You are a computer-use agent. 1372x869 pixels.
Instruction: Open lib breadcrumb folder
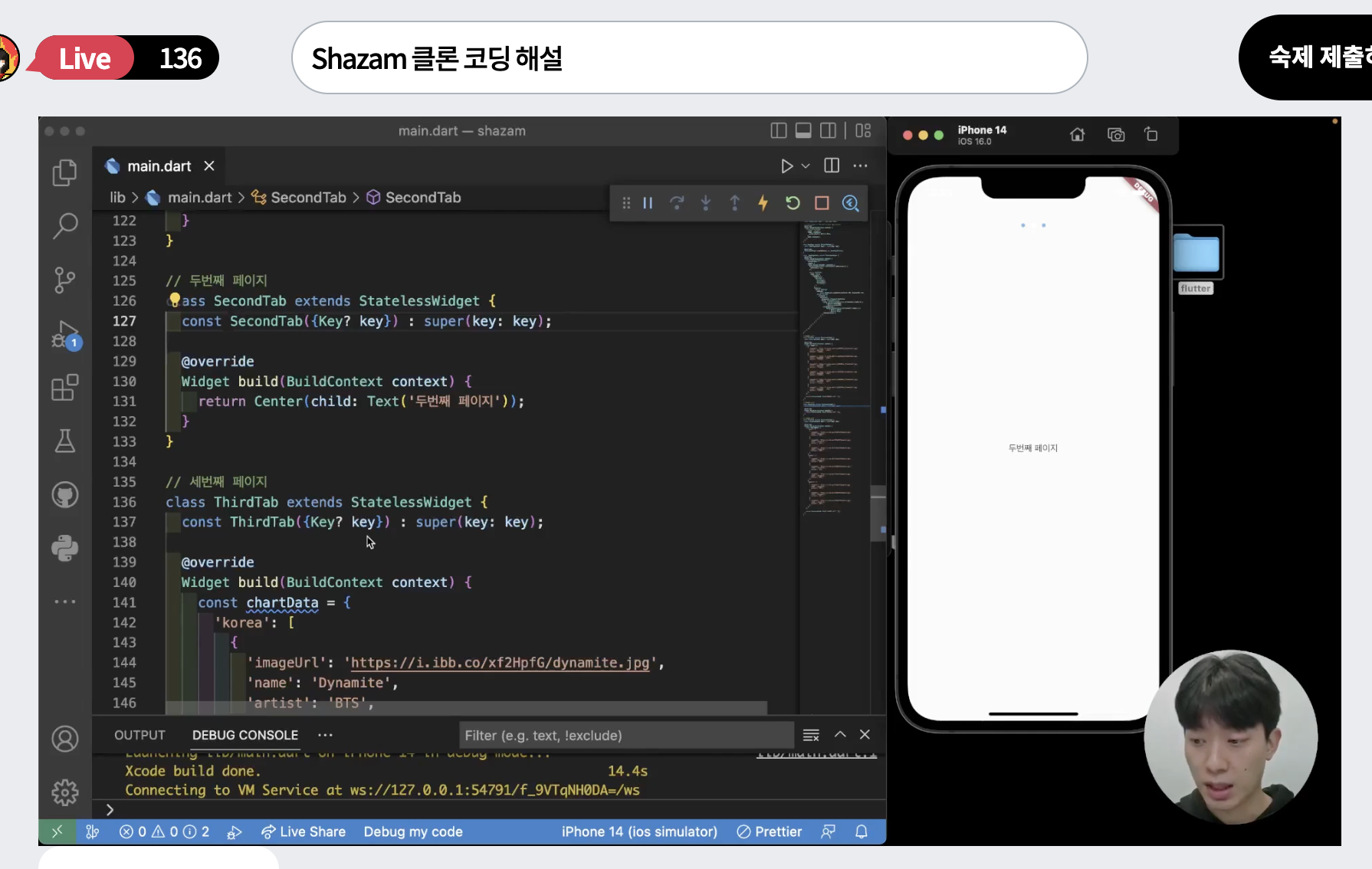pyautogui.click(x=117, y=198)
